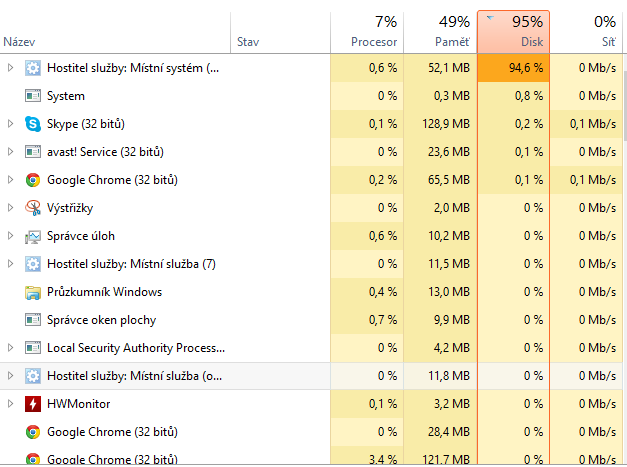
Task: Sort processes by the Název column
Action: pos(20,42)
